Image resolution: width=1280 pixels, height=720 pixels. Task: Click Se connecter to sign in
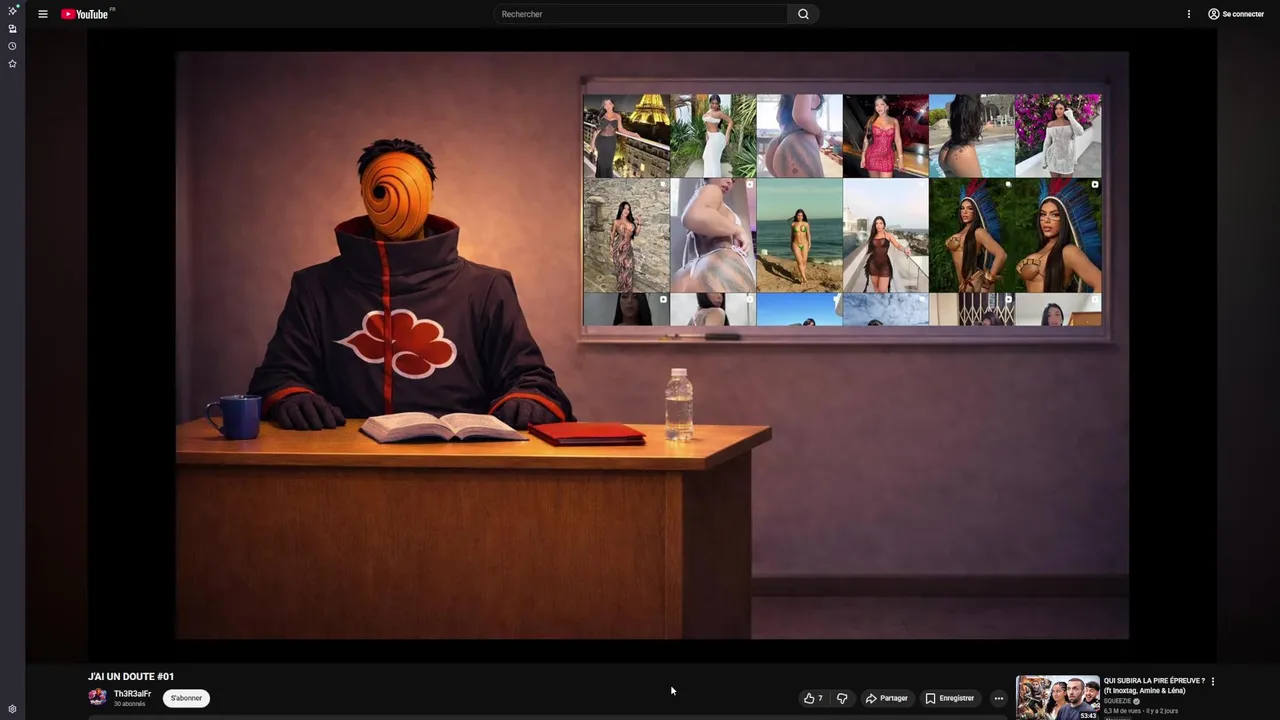coord(1236,14)
